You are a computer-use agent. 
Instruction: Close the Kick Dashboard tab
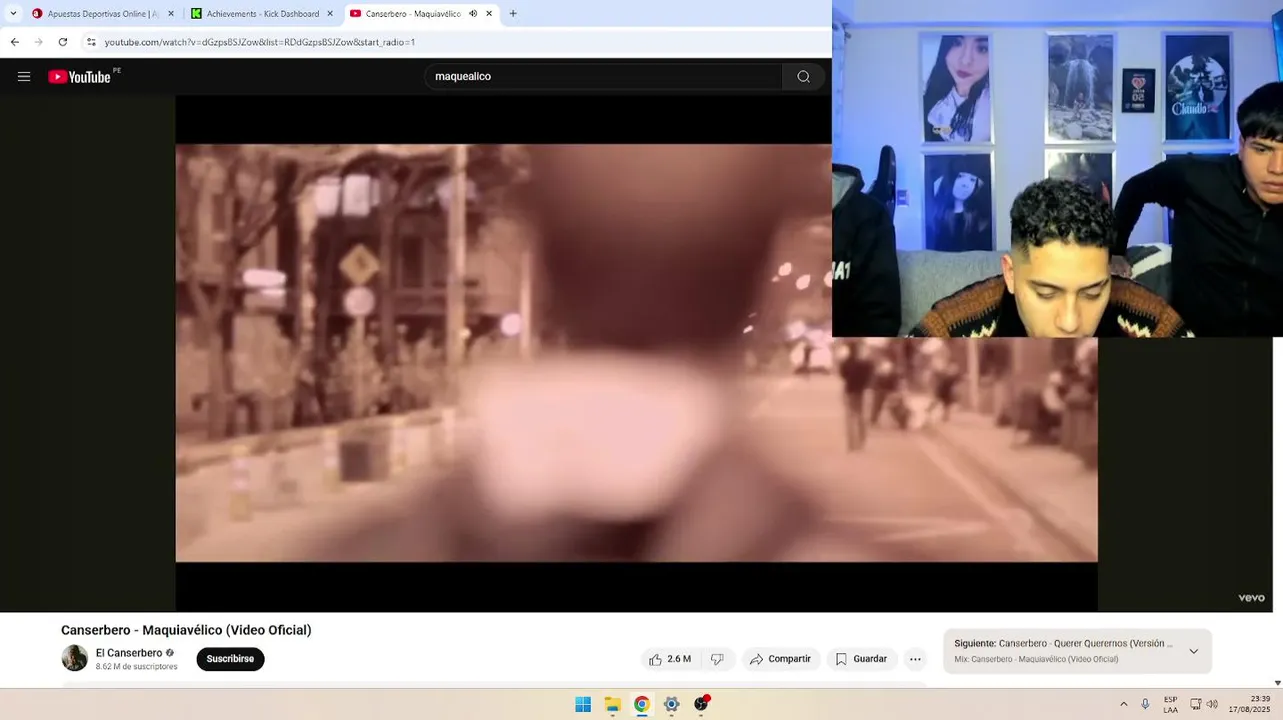tap(330, 14)
